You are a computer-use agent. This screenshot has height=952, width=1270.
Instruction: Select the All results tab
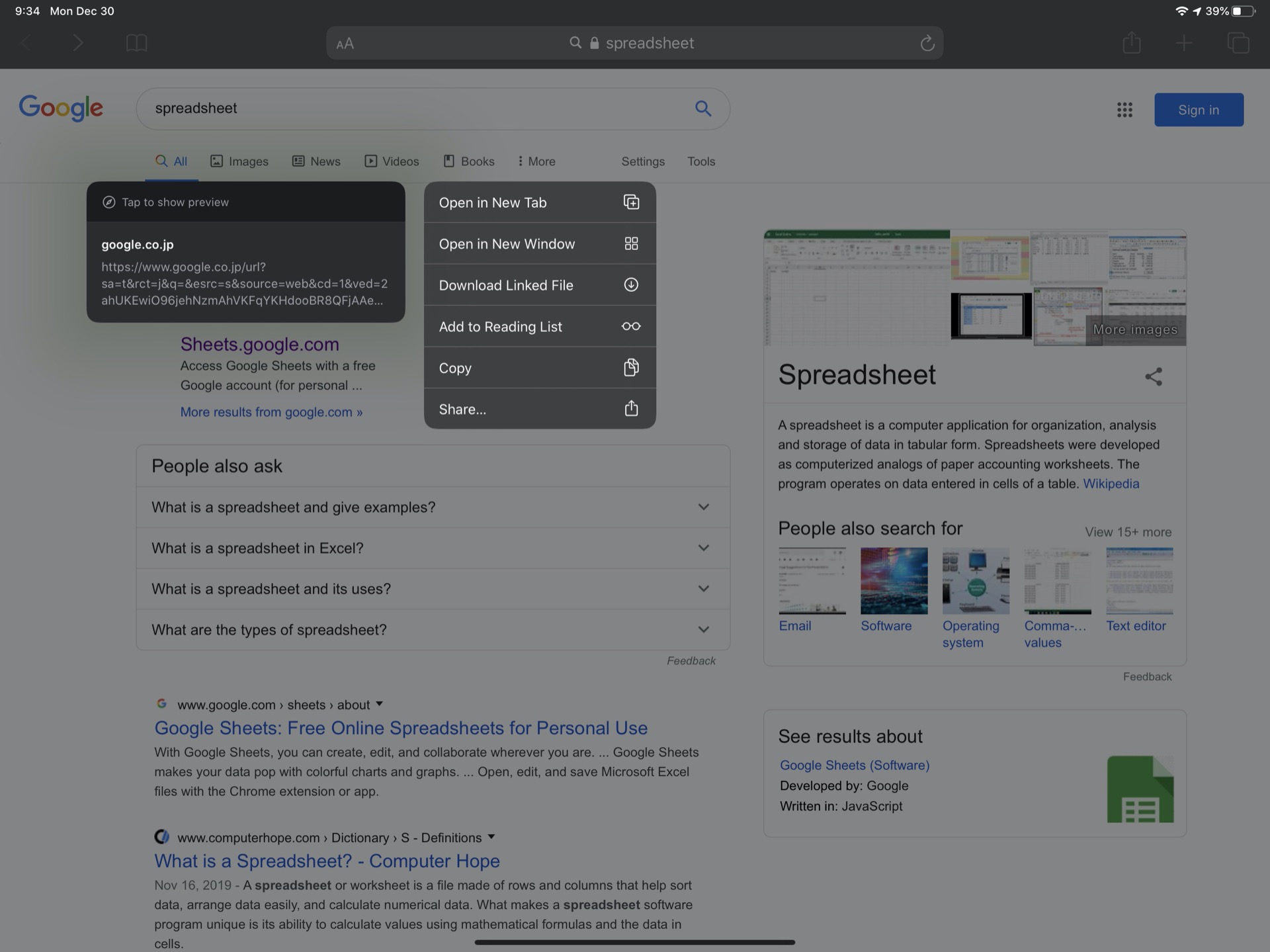click(171, 161)
